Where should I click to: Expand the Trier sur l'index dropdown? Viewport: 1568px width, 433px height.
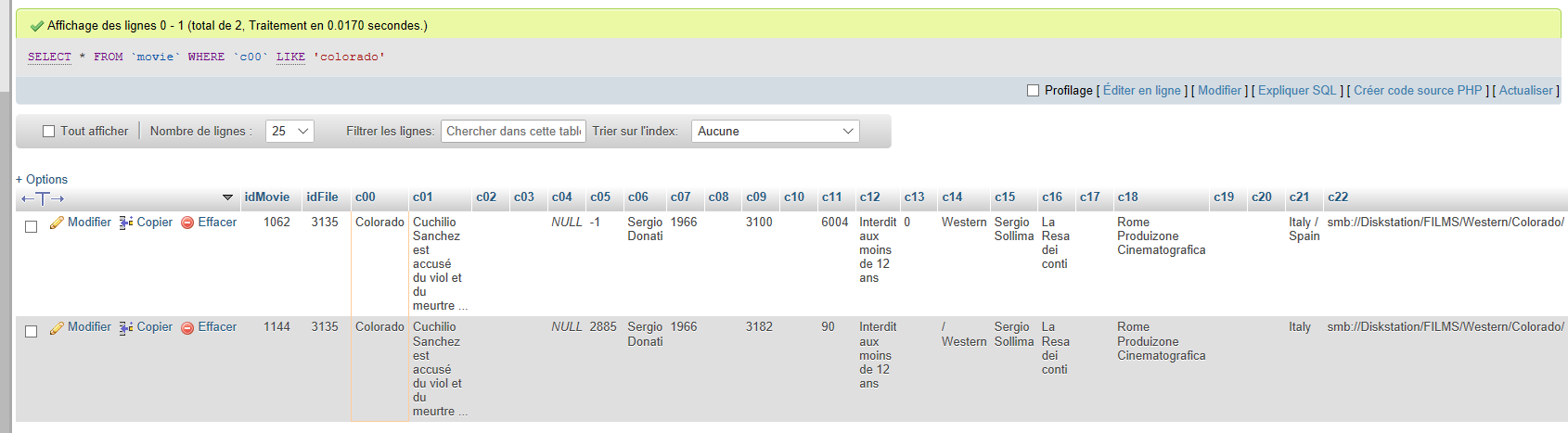(x=775, y=132)
